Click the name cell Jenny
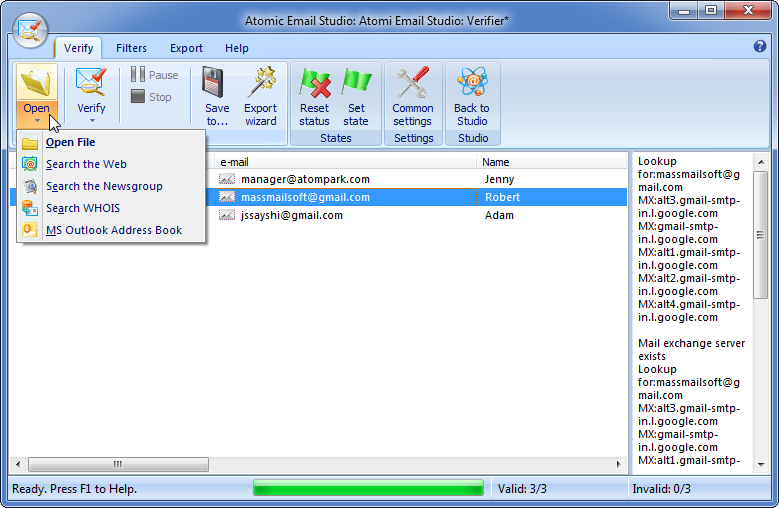 499,179
